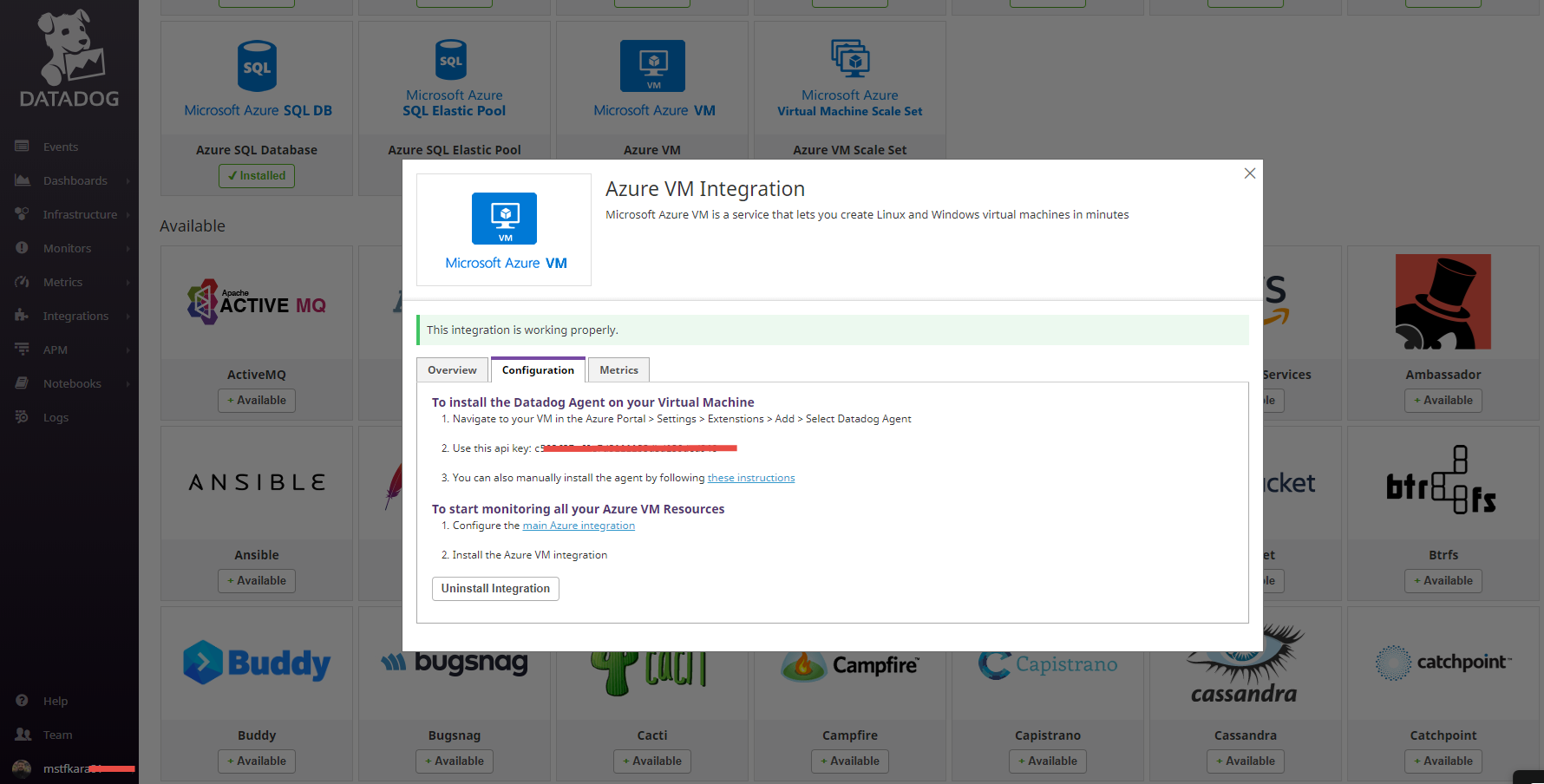Screen dimensions: 1544x784
Task: Expand the Integrations submenu arrow
Action: click(x=128, y=317)
